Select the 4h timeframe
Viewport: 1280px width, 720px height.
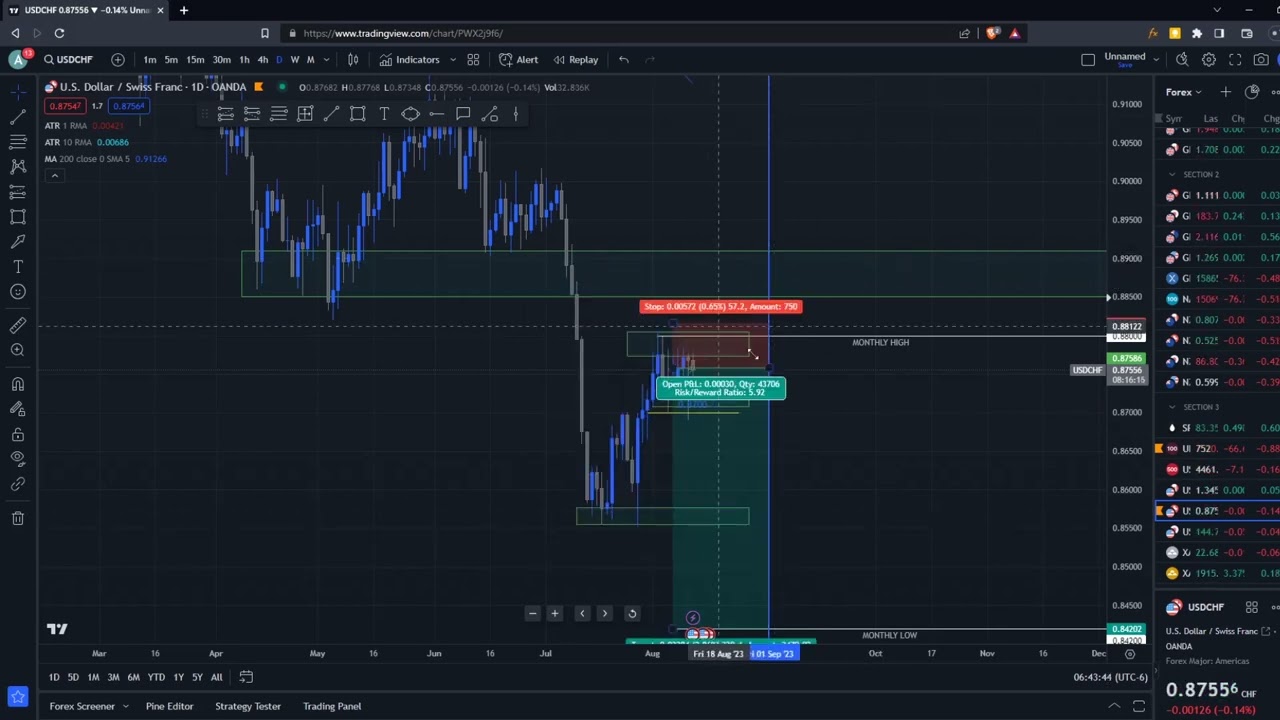(x=262, y=60)
